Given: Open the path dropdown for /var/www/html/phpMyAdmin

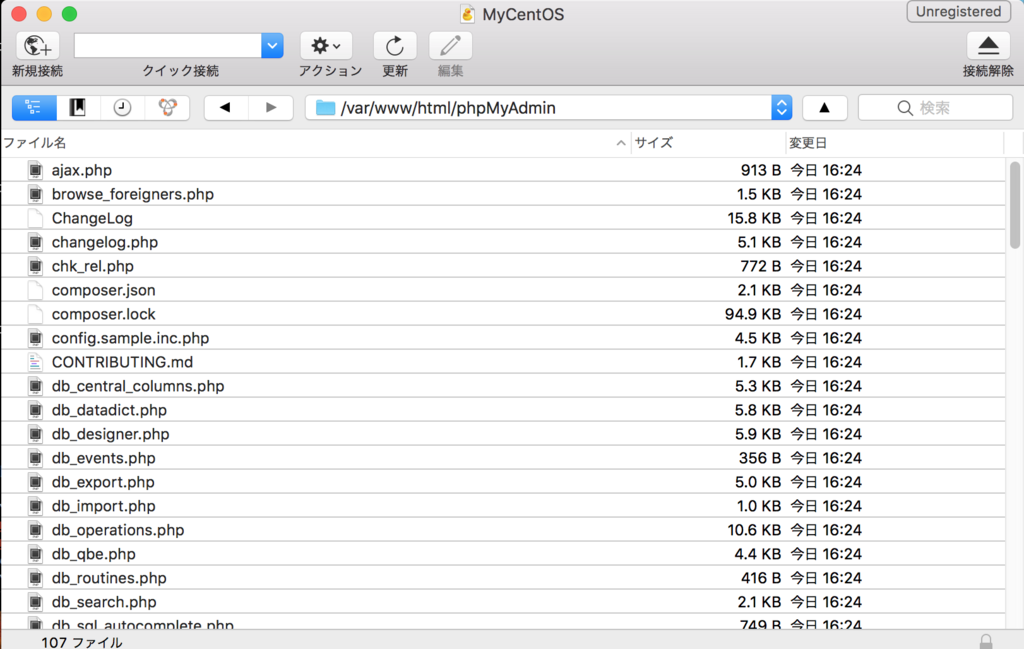Looking at the screenshot, I should coord(781,108).
